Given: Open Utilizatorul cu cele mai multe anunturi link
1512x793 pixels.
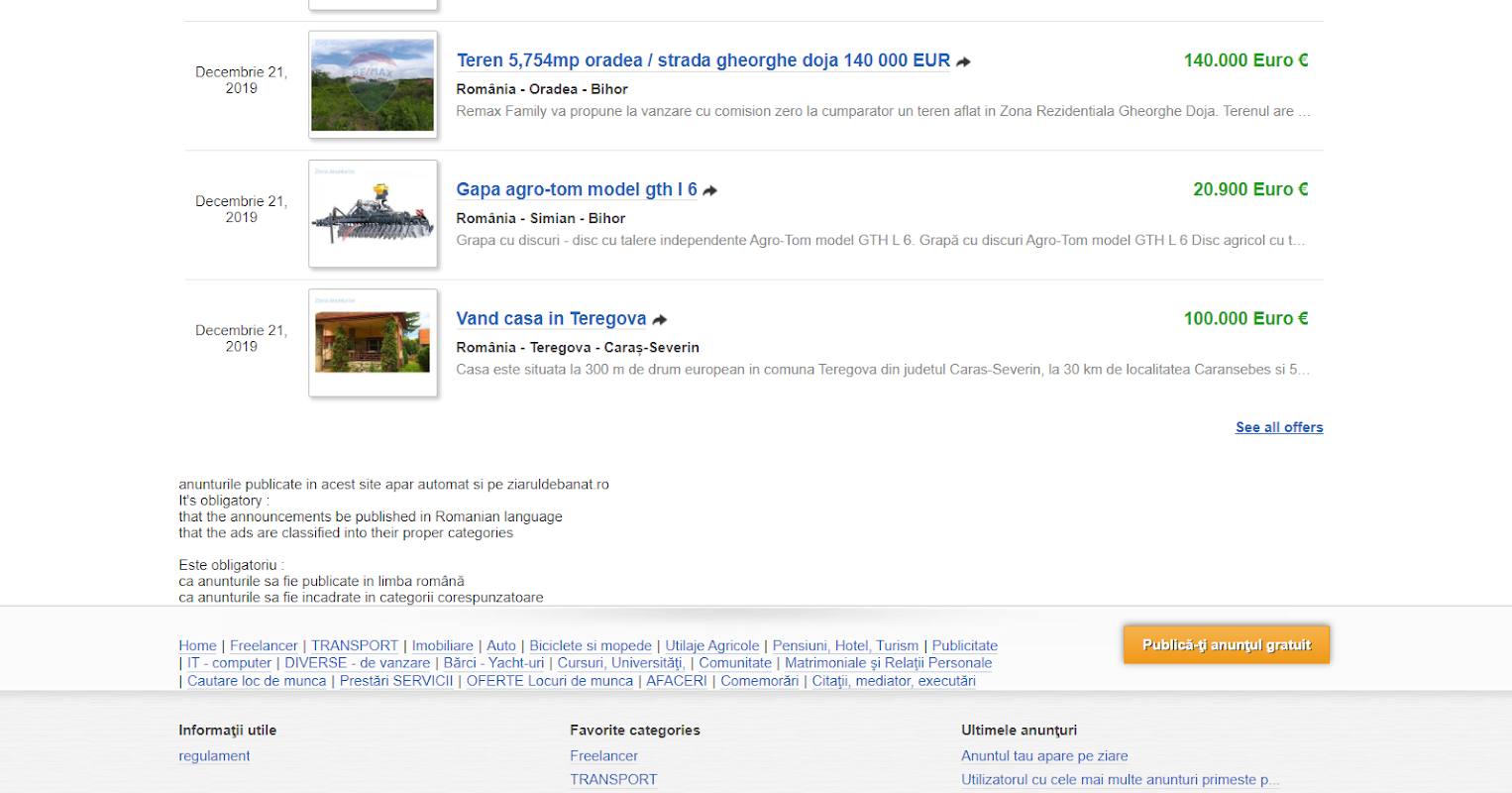Looking at the screenshot, I should coord(1121,780).
